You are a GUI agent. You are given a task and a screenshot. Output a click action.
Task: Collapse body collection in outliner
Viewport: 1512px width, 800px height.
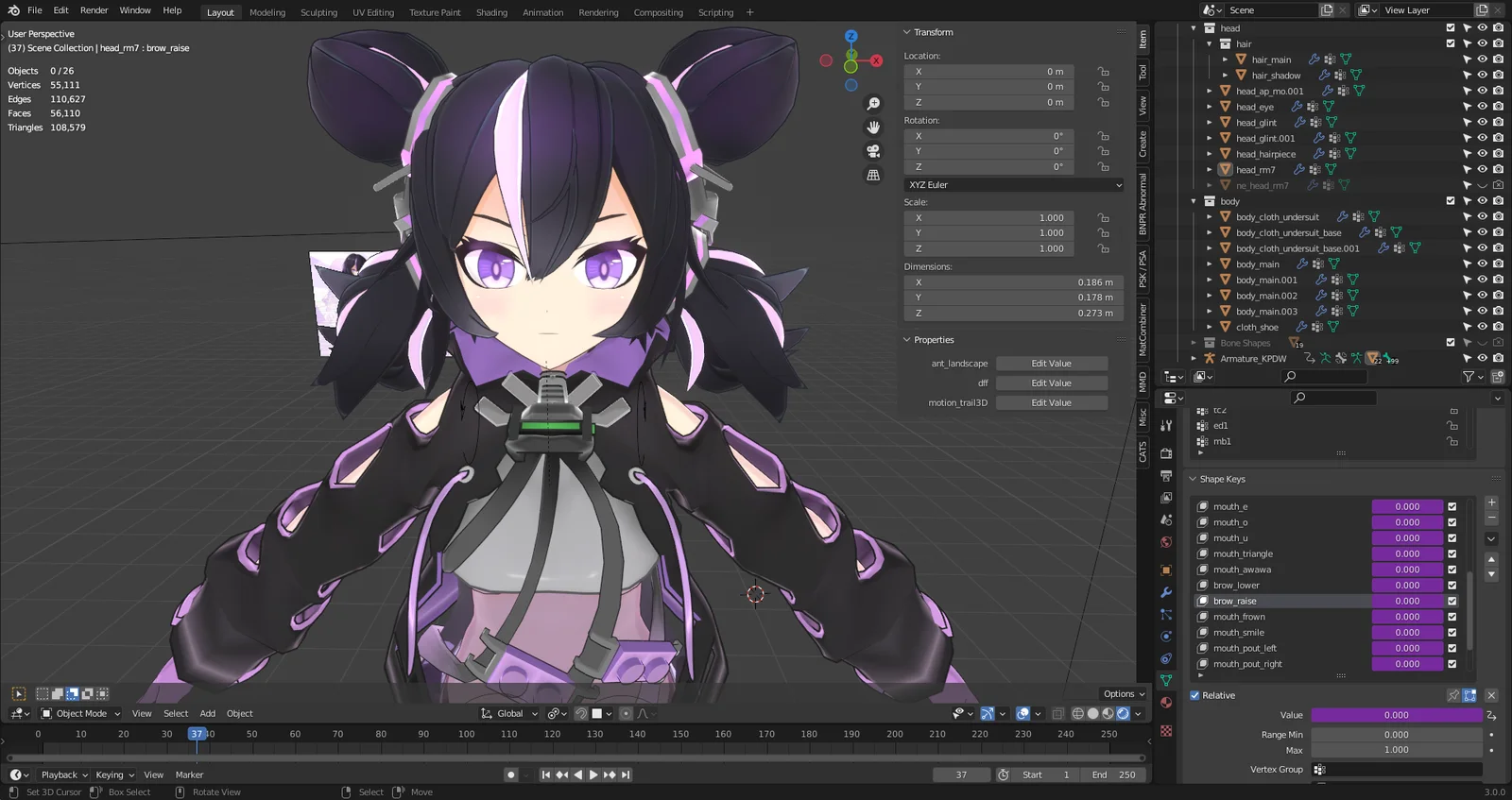1194,201
